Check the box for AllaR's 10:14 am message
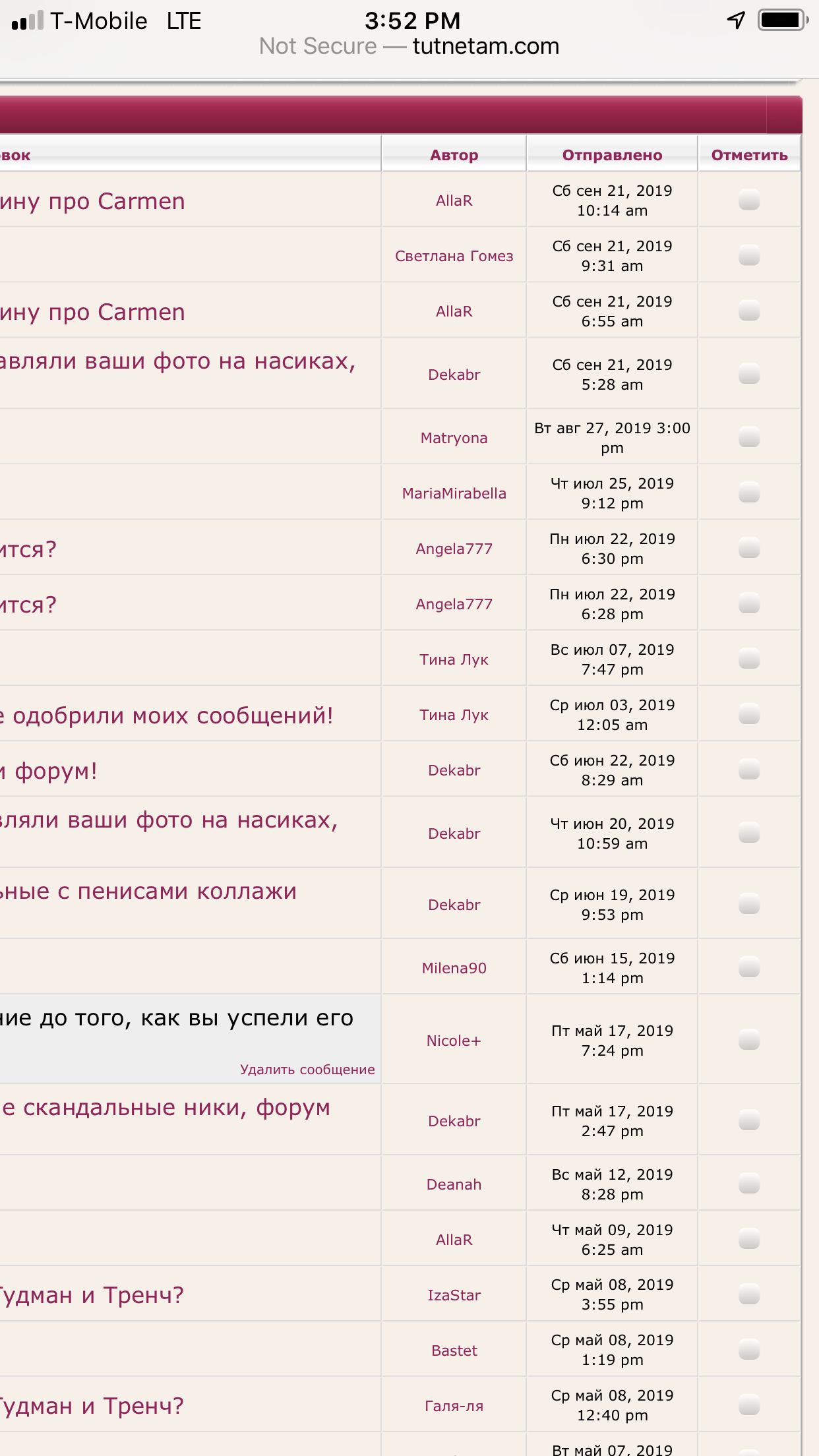This screenshot has height=1456, width=819. pos(749,200)
